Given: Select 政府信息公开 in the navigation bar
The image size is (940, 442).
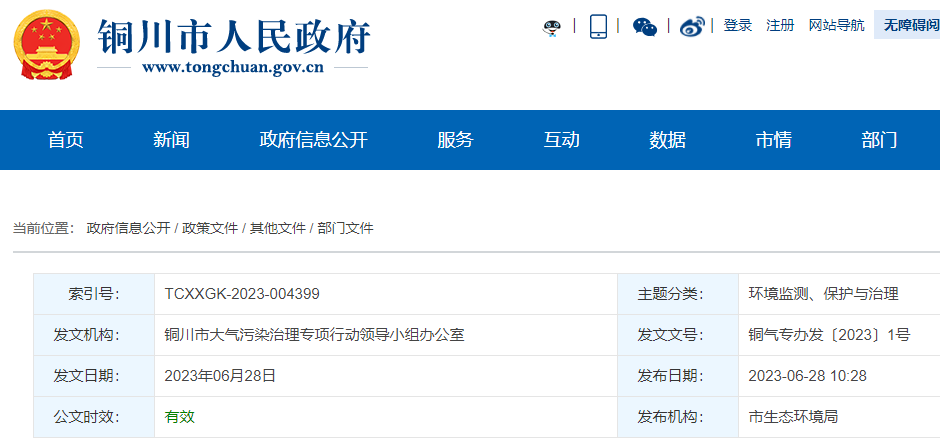Looking at the screenshot, I should click(x=313, y=140).
